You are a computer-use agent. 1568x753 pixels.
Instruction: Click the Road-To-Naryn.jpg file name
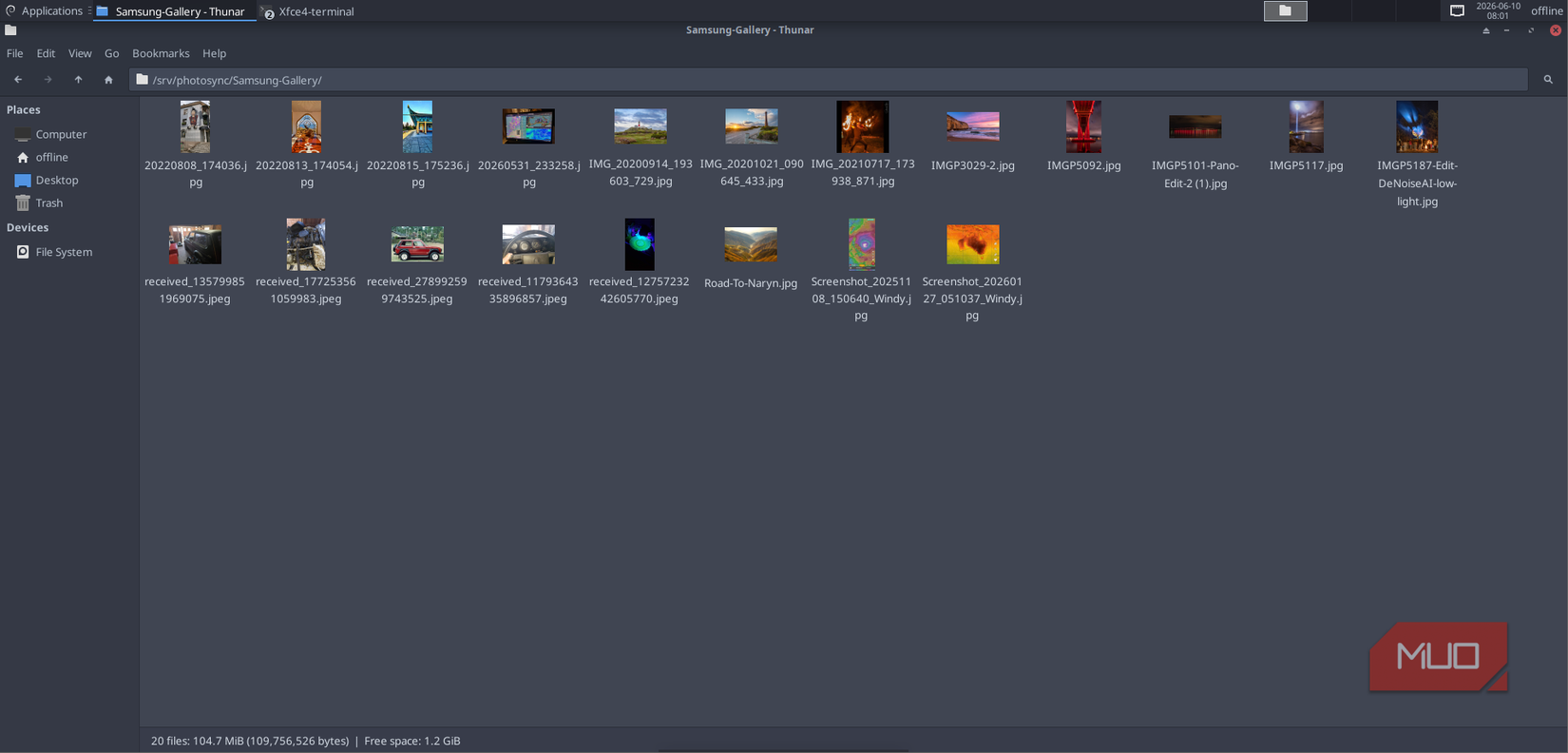click(x=751, y=283)
